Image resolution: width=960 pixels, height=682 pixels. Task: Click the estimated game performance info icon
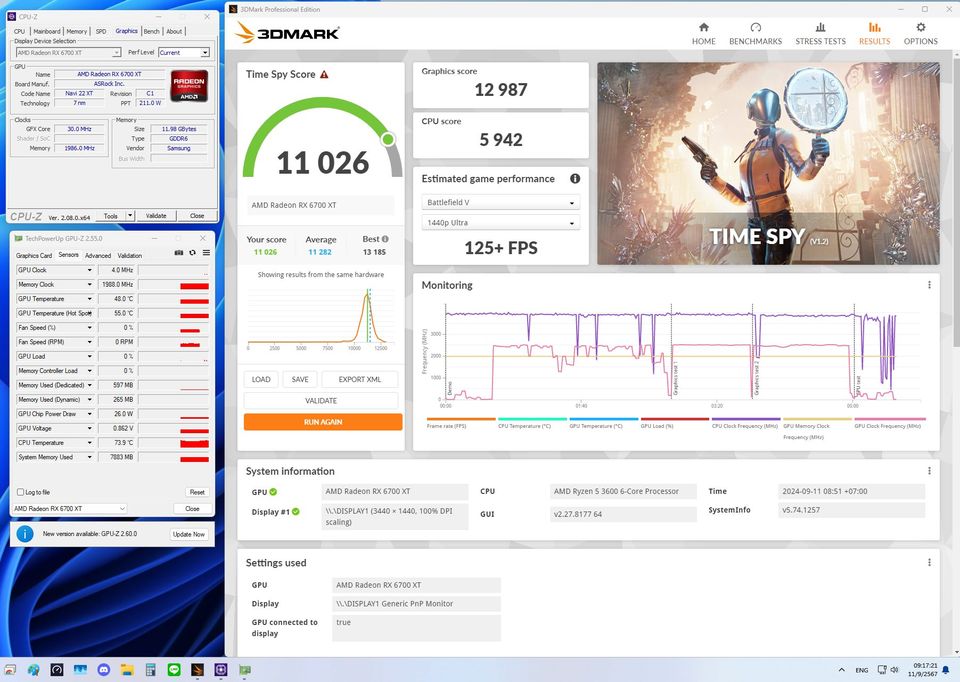(x=575, y=179)
